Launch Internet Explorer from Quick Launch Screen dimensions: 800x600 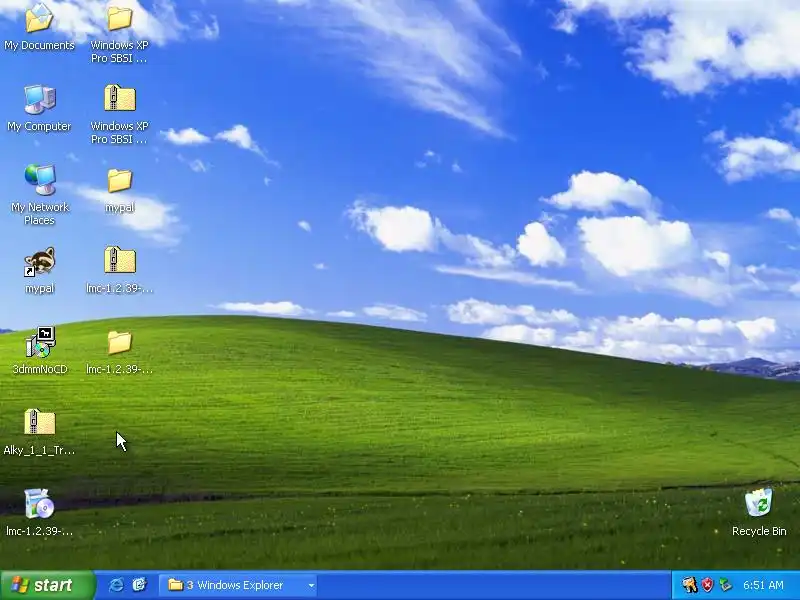[x=116, y=585]
